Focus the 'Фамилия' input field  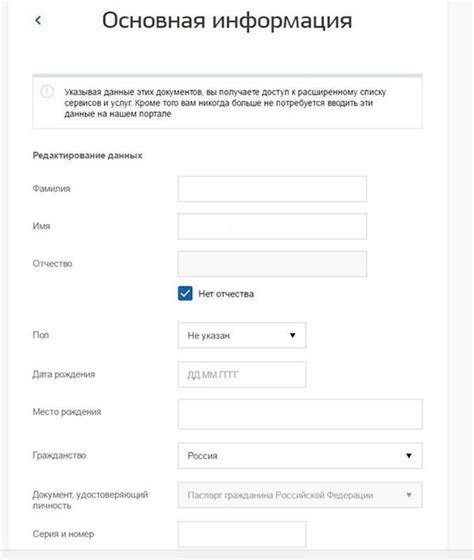click(x=272, y=189)
